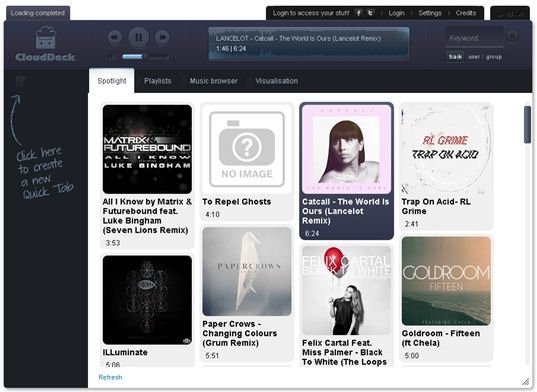This screenshot has height=392, width=537.
Task: Open the Music browser tab
Action: point(214,81)
